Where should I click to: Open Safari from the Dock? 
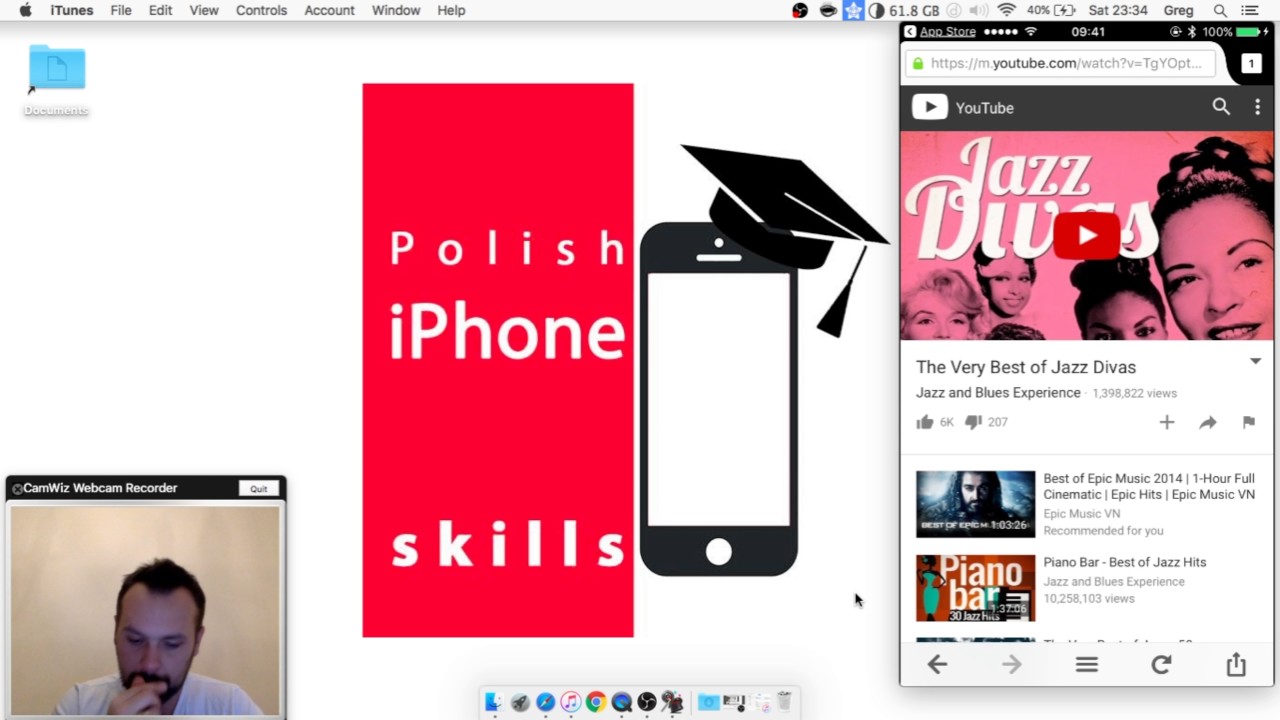click(545, 702)
